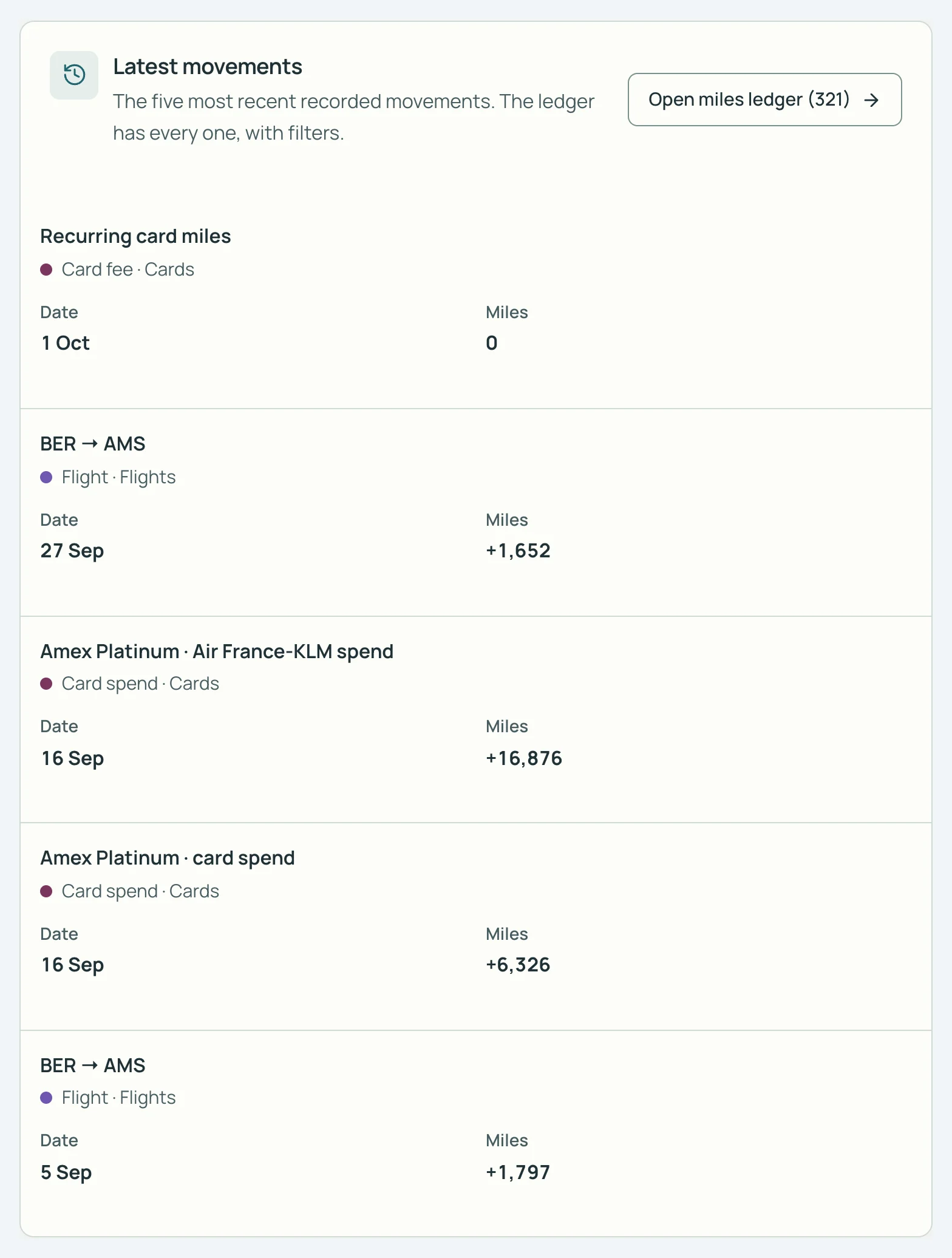Screen dimensions: 952x1258
Task: Click the 1 Oct date value
Action: [x=65, y=343]
